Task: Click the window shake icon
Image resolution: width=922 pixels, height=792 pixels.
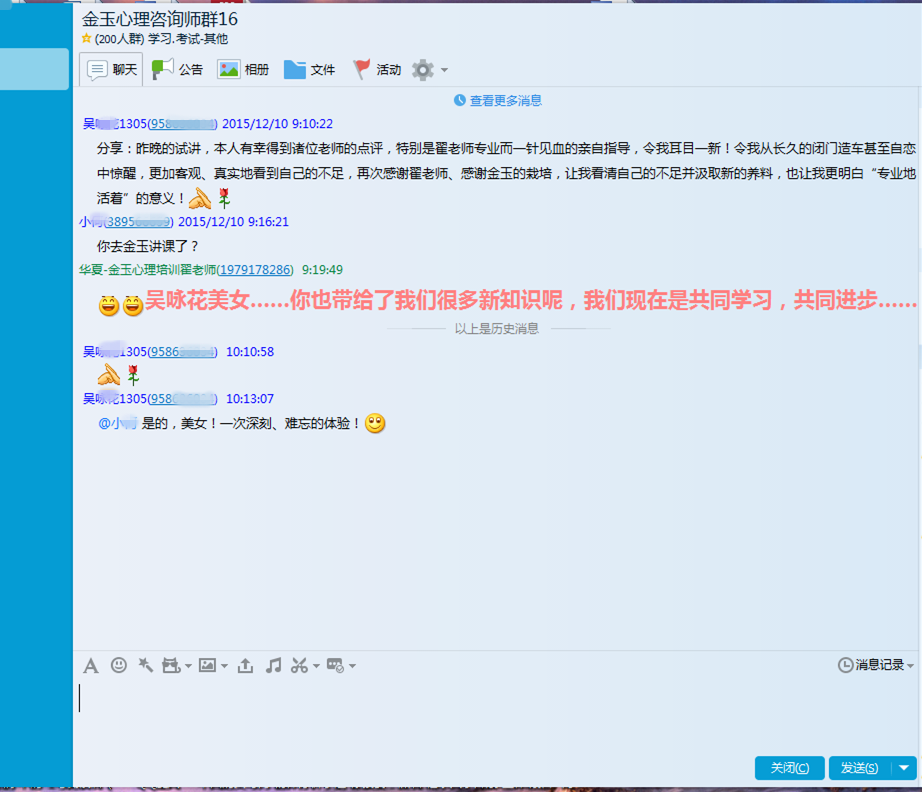Action: 145,665
